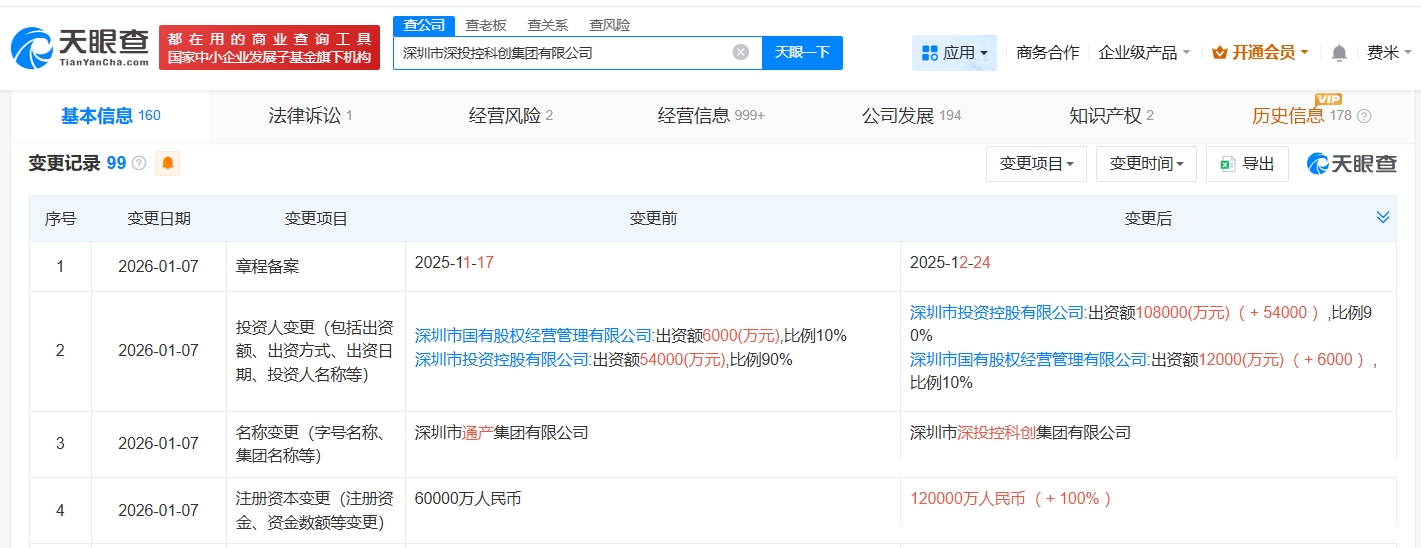Open the 应用 apps dropdown
Image resolution: width=1421 pixels, height=548 pixels.
pos(954,53)
